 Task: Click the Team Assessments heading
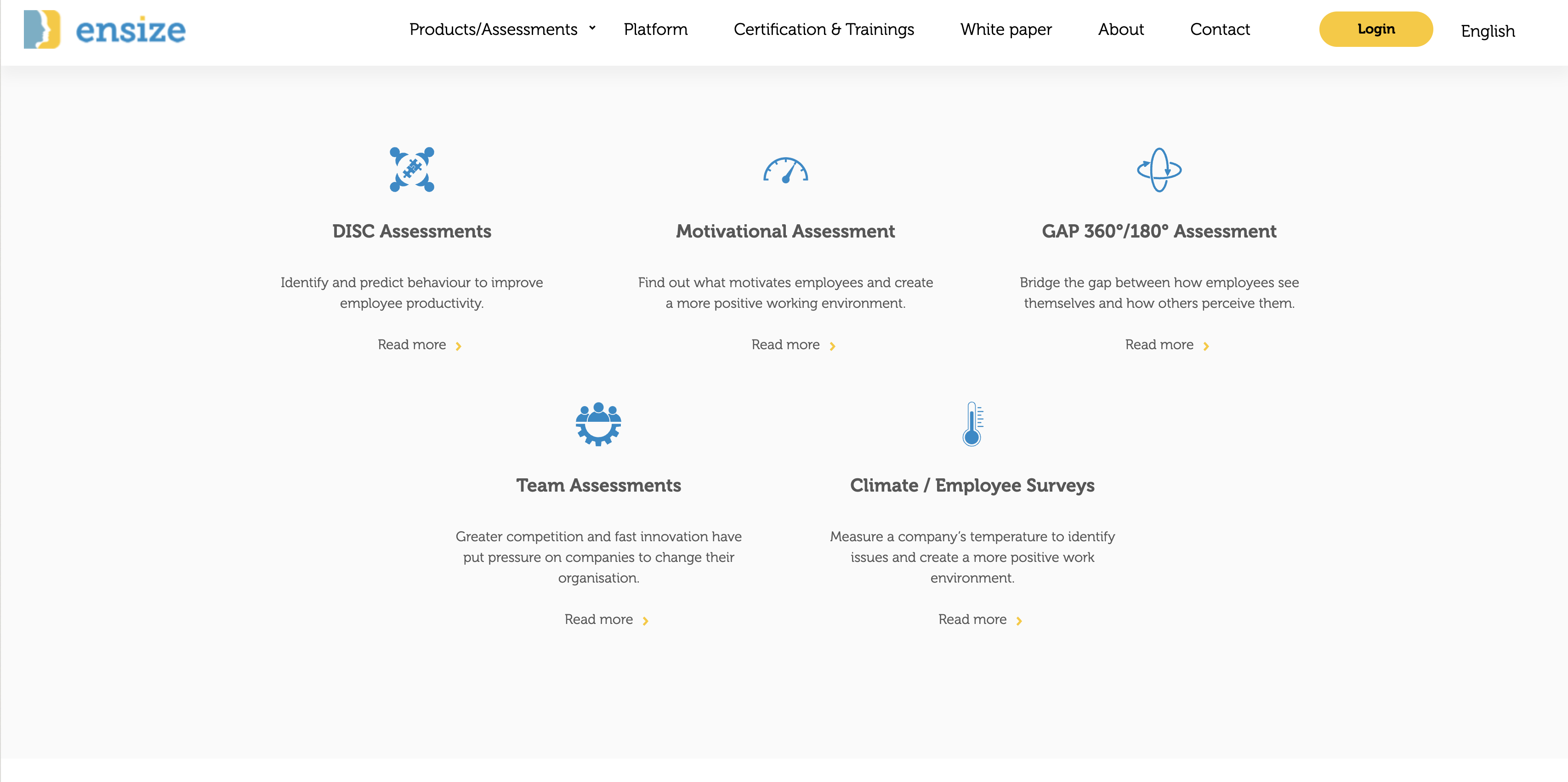[598, 486]
